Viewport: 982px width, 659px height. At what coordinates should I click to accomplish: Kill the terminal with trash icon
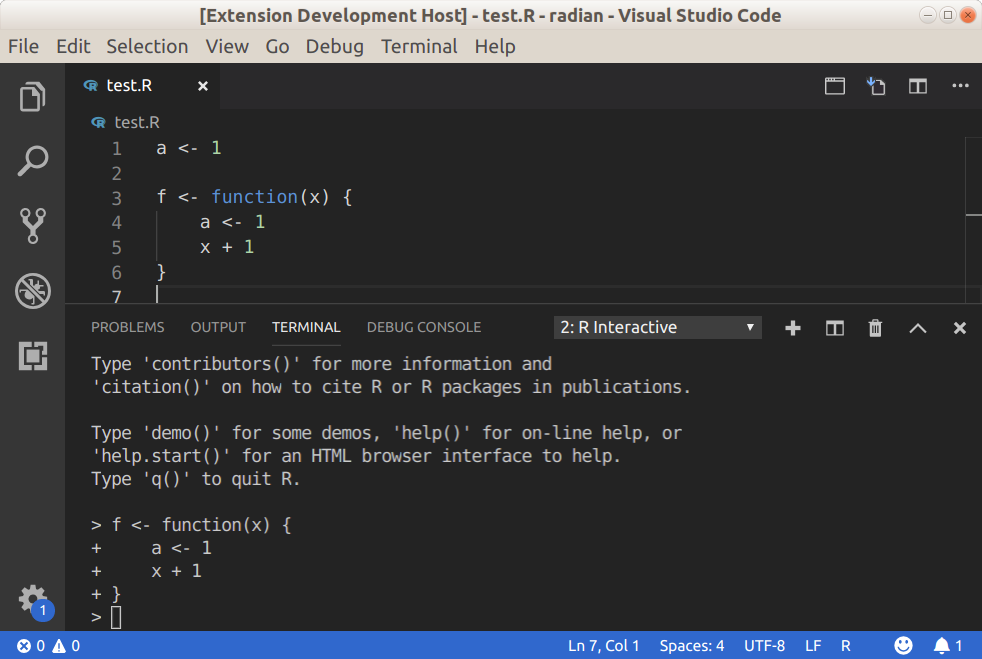click(876, 328)
